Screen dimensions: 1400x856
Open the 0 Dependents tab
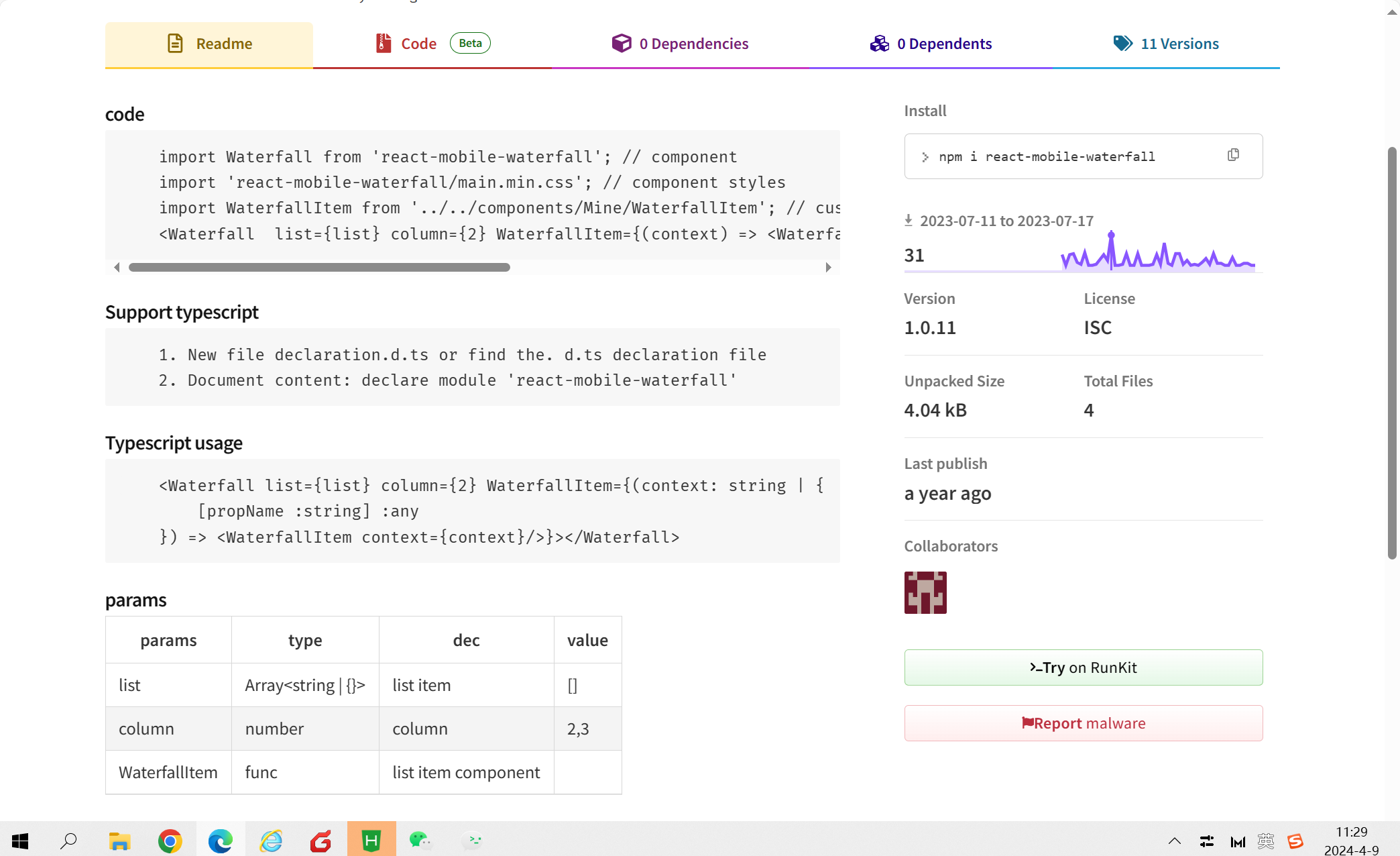(931, 44)
